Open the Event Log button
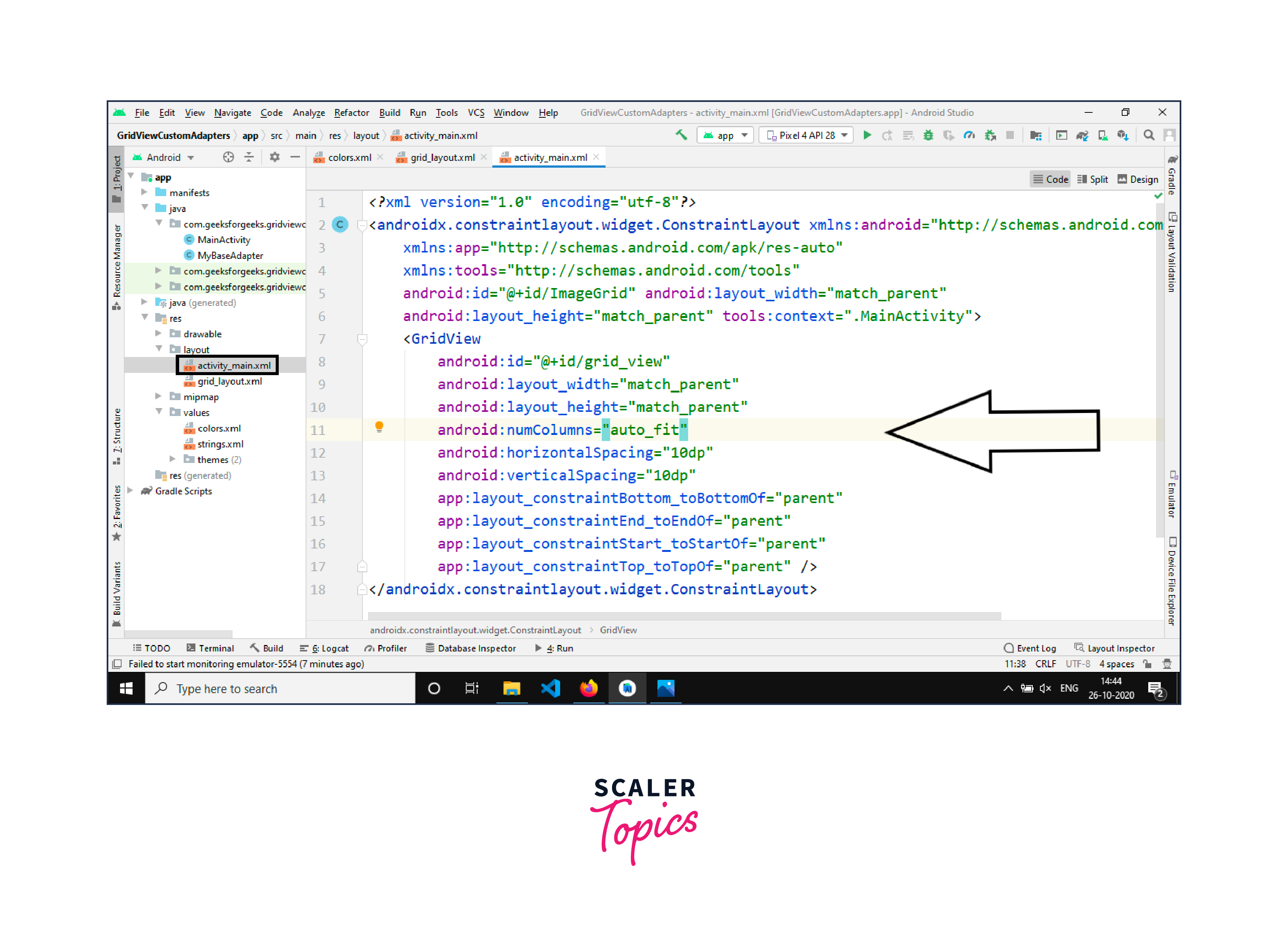1288x938 pixels. pyautogui.click(x=1030, y=648)
